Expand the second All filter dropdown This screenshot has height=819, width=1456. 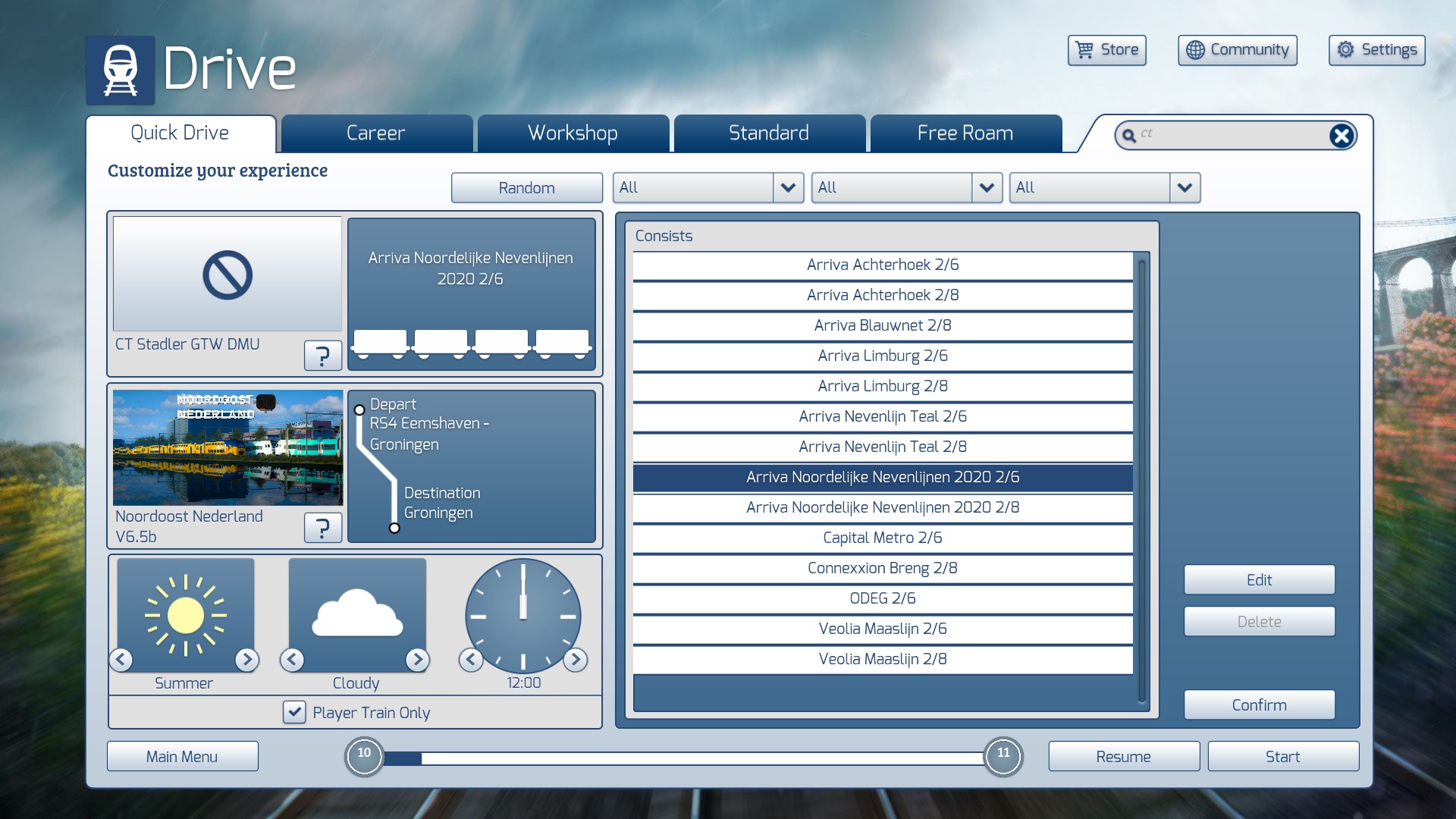click(x=987, y=187)
